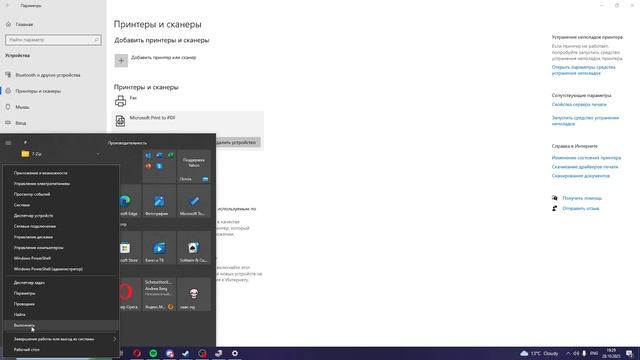Click the Найти параметр search field
640x360 pixels.
(x=53, y=40)
